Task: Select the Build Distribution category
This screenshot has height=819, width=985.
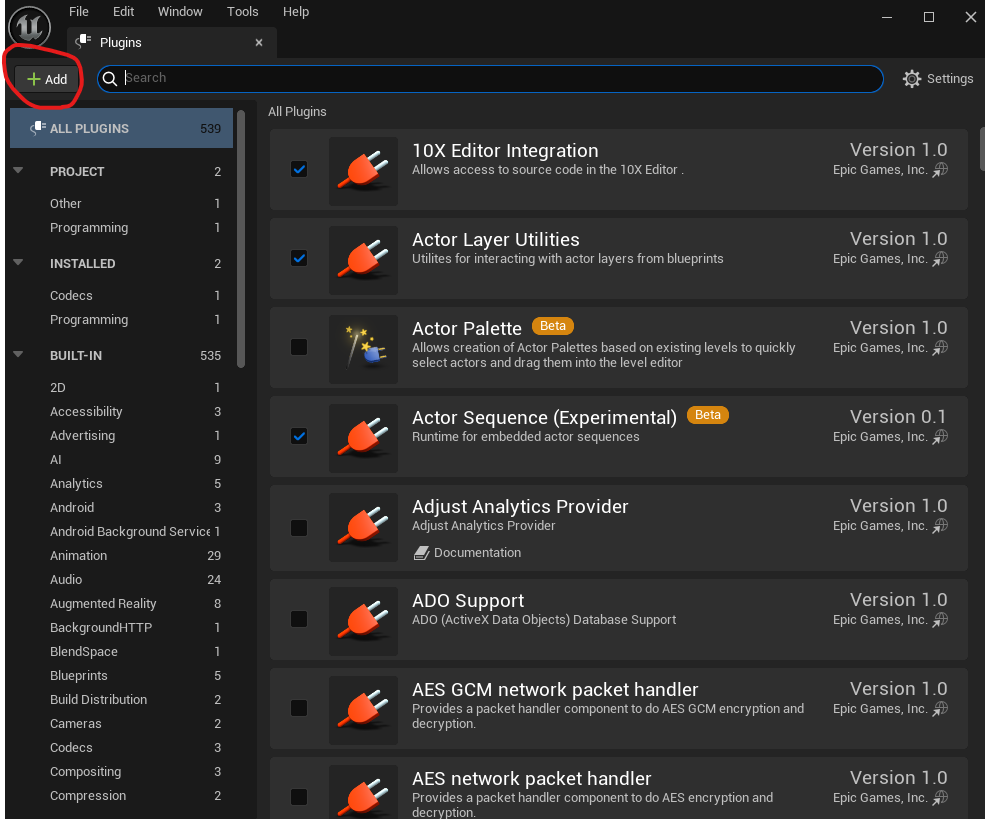Action: coord(99,699)
